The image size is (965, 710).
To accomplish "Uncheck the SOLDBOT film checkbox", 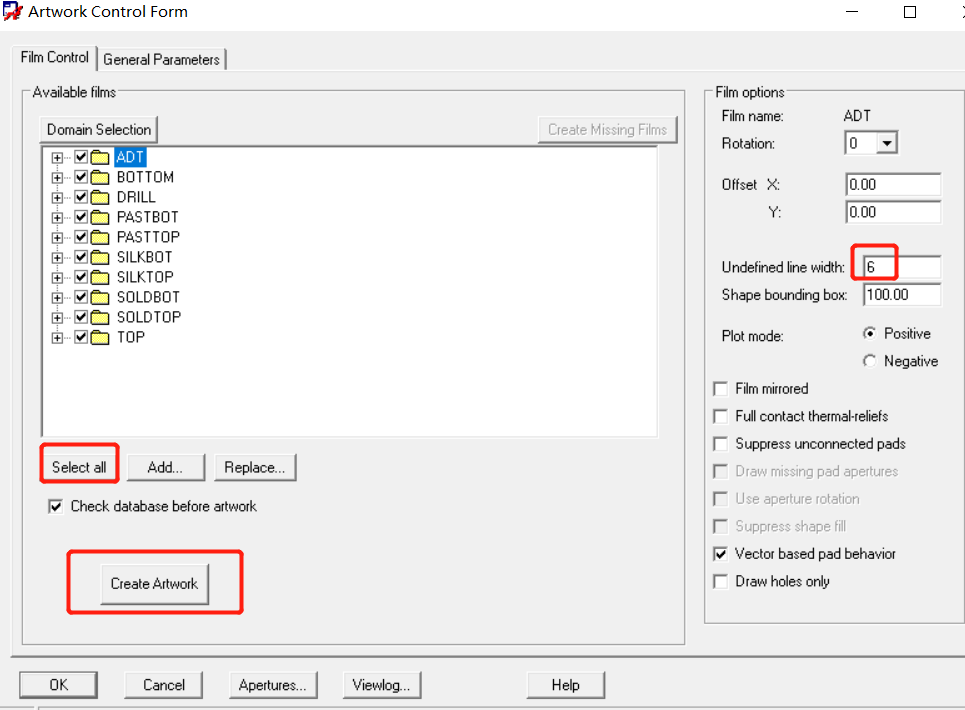I will [x=81, y=297].
